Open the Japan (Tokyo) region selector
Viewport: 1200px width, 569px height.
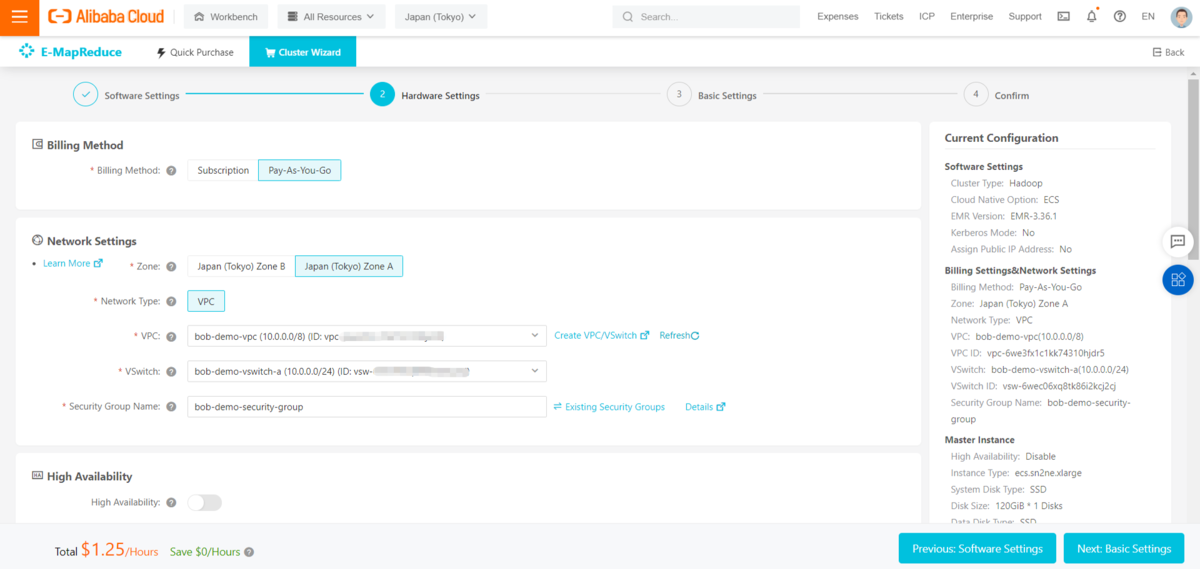[441, 17]
